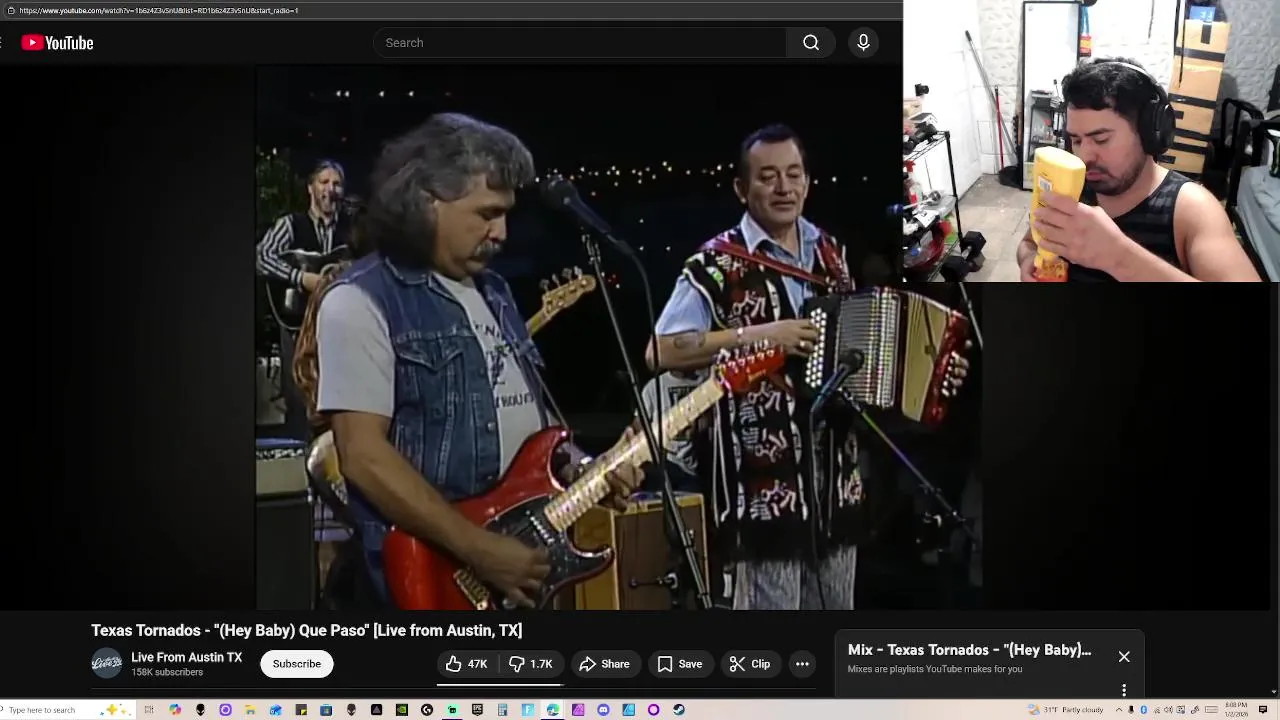Image resolution: width=1280 pixels, height=720 pixels.
Task: Open touch keyboard tray icon
Action: click(1211, 710)
